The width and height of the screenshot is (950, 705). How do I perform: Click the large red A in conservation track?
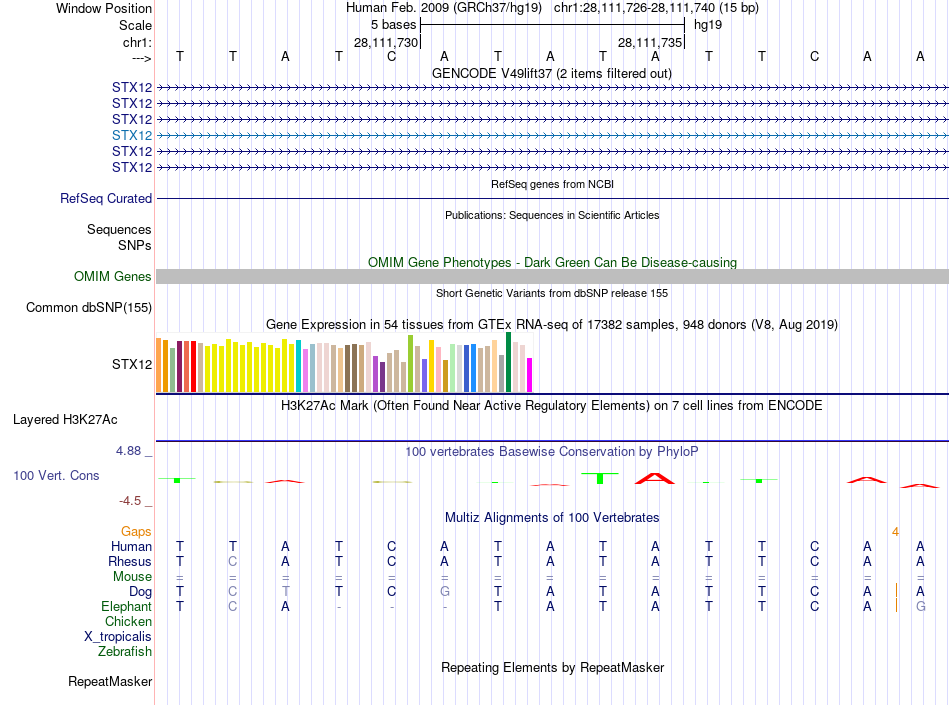coord(655,478)
